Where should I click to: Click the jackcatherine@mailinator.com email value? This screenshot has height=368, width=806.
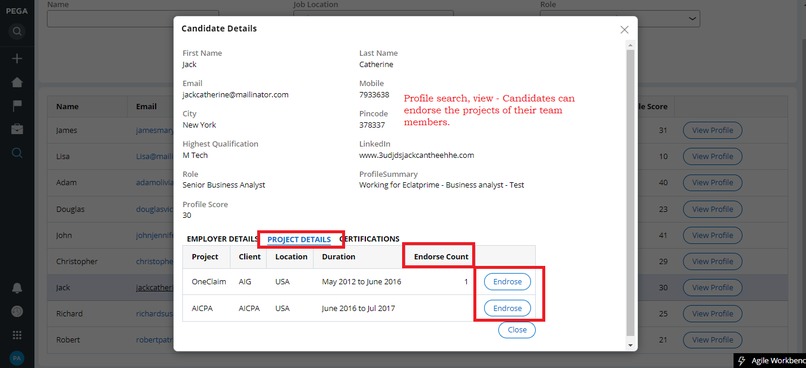[235, 95]
